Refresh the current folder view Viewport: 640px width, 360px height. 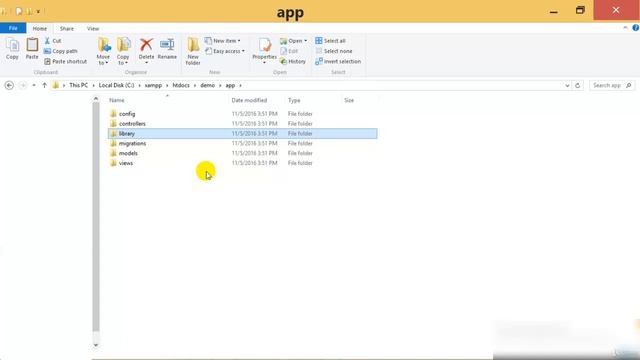click(x=578, y=85)
